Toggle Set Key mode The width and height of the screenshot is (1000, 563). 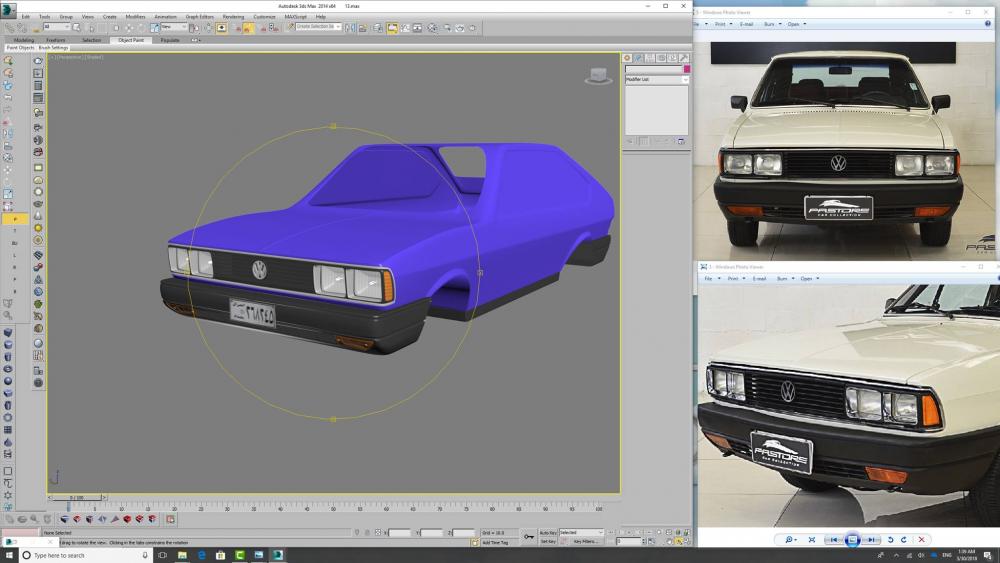coord(548,541)
